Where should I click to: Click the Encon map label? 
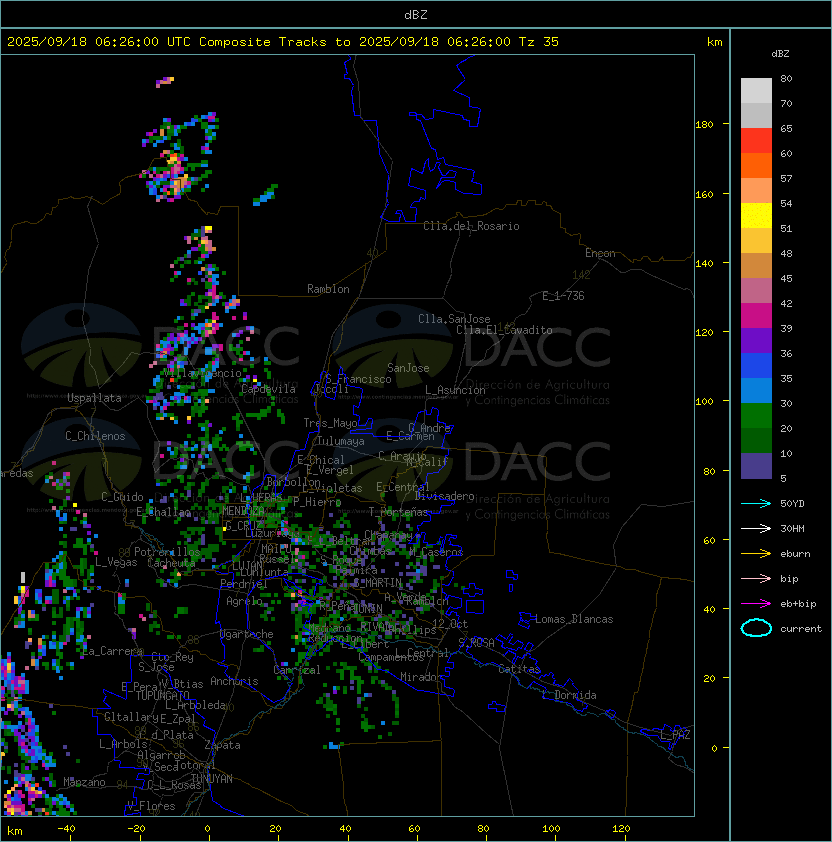click(x=600, y=253)
